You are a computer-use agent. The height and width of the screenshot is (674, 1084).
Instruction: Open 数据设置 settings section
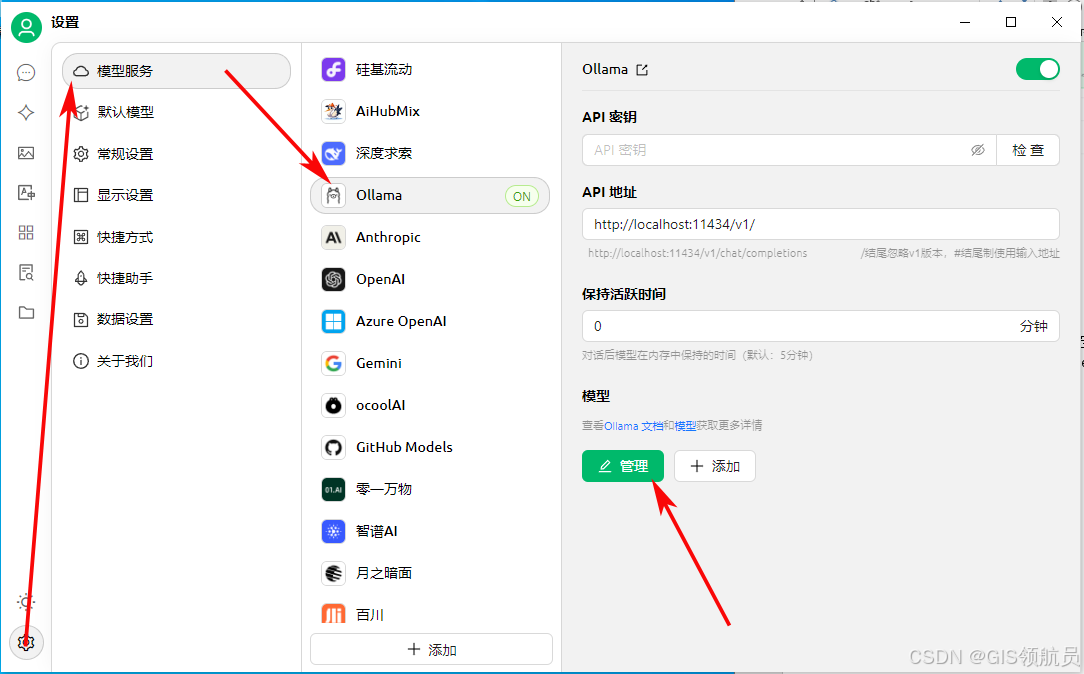[176, 319]
